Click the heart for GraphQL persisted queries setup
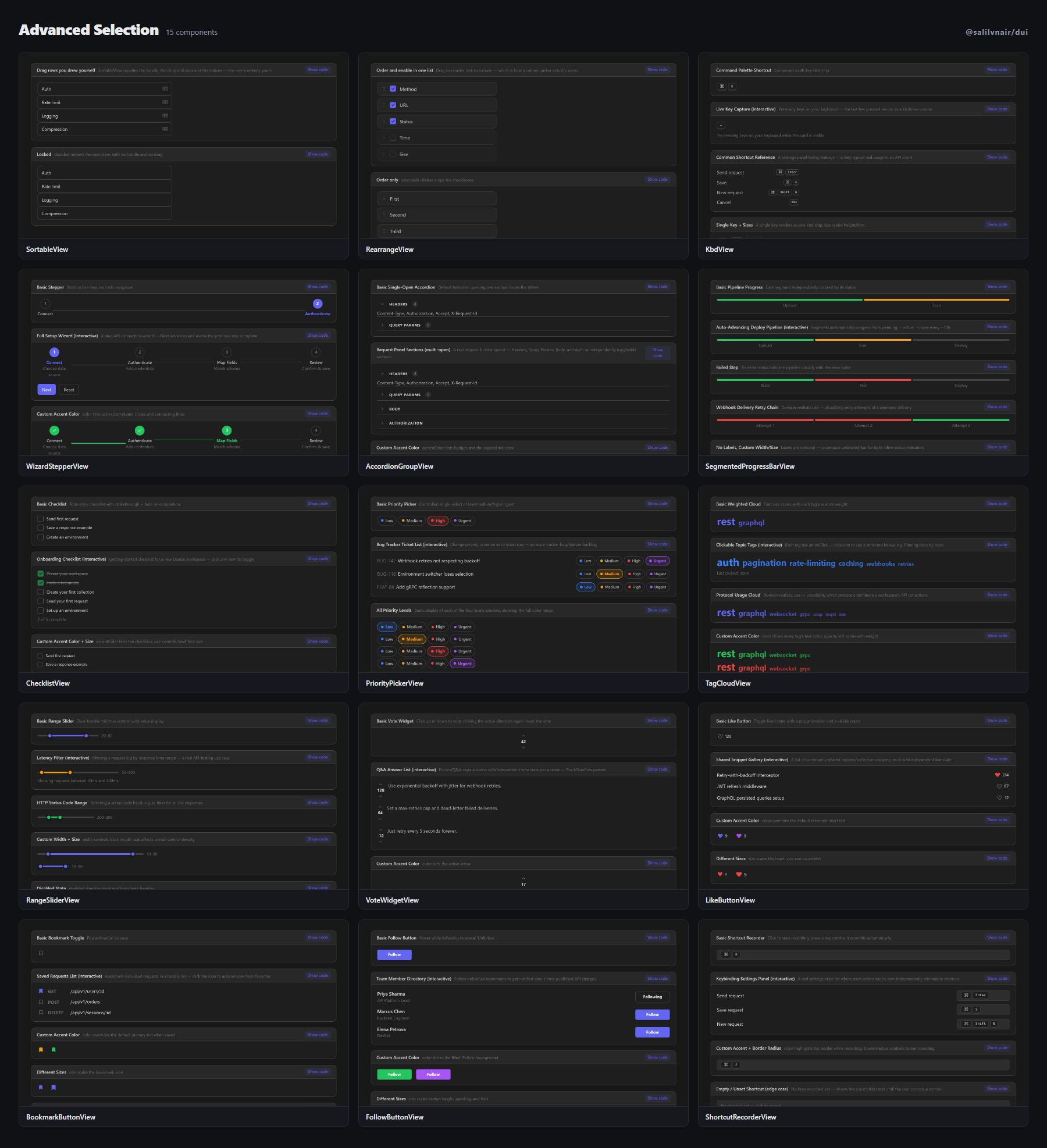The height and width of the screenshot is (1148, 1047). pos(999,798)
